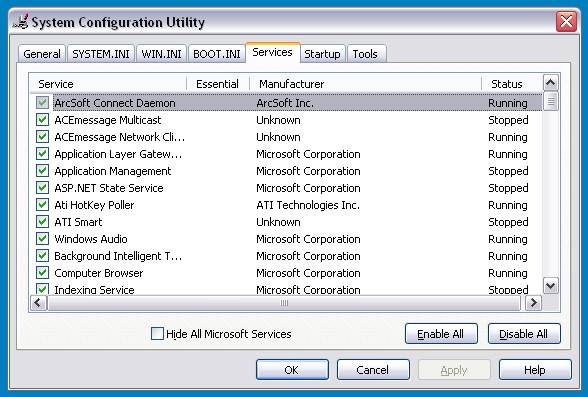Click the Unknown manufacturer of ATI Smart
Screen dimensions: 588x397
[278, 222]
